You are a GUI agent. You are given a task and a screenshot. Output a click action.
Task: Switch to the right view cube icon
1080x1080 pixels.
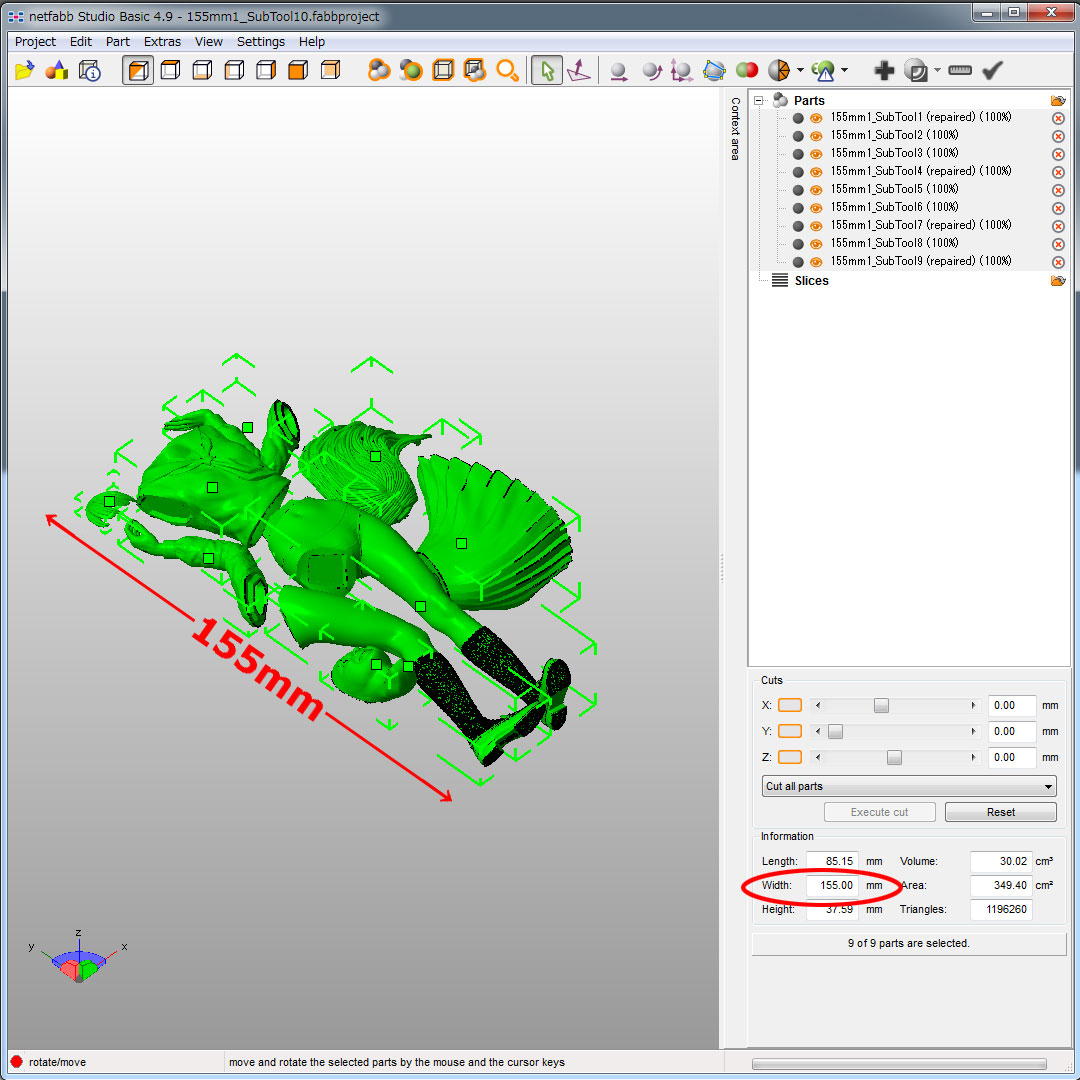(266, 70)
